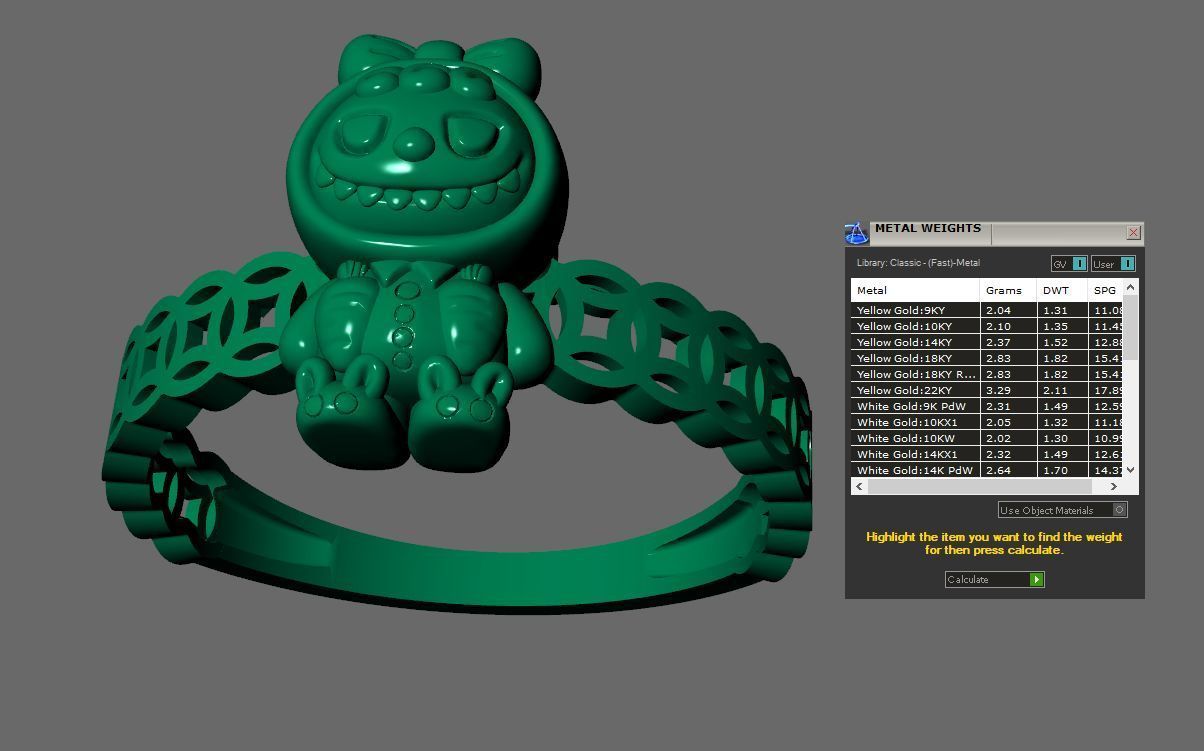Click the 2.64 grams value
The width and height of the screenshot is (1204, 751).
pyautogui.click(x=998, y=470)
